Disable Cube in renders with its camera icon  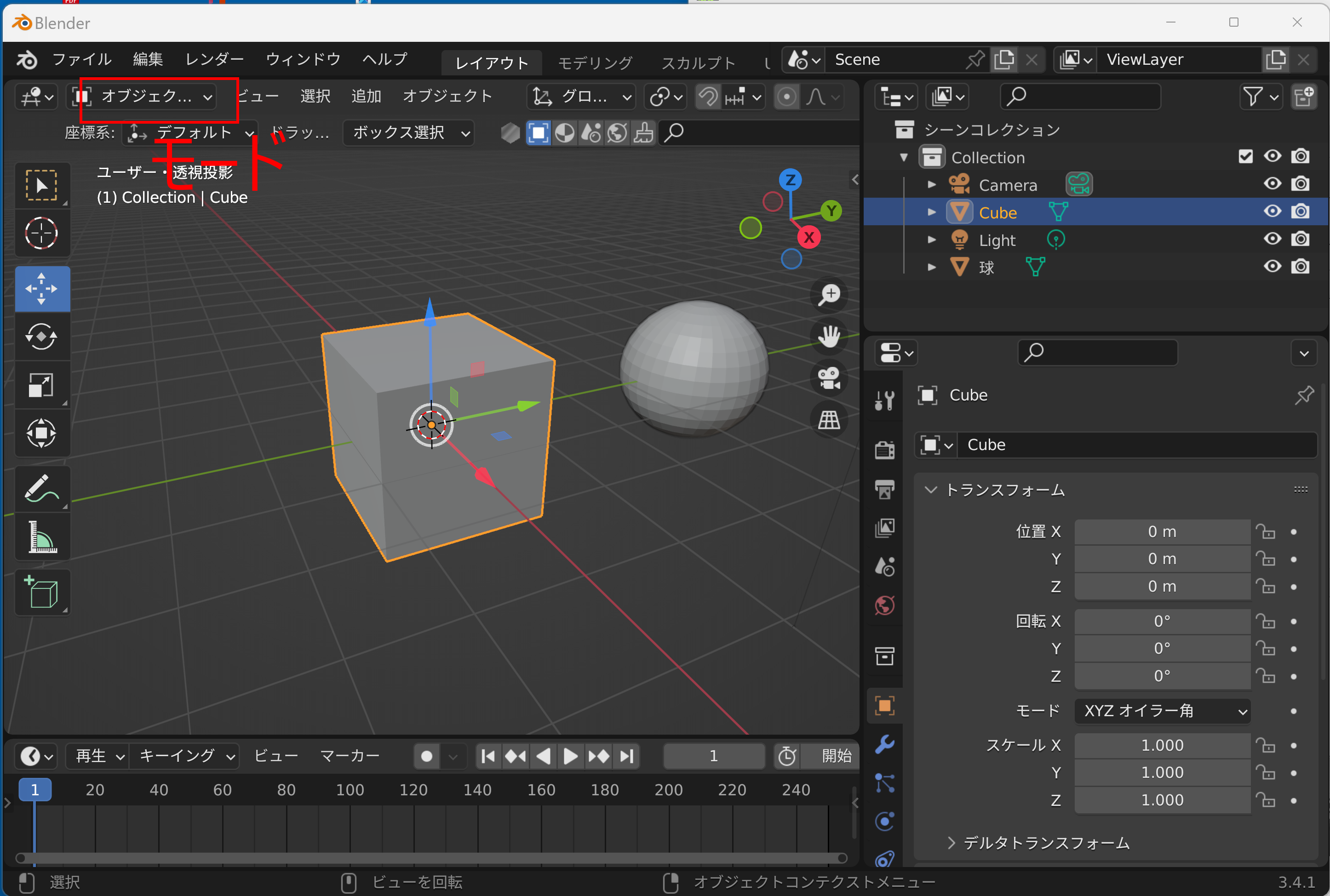click(1300, 211)
